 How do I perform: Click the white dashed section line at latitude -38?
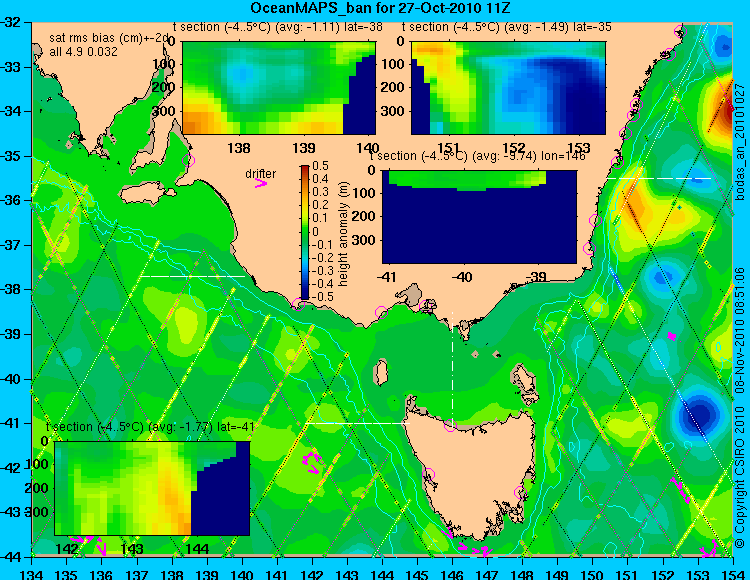(x=192, y=276)
